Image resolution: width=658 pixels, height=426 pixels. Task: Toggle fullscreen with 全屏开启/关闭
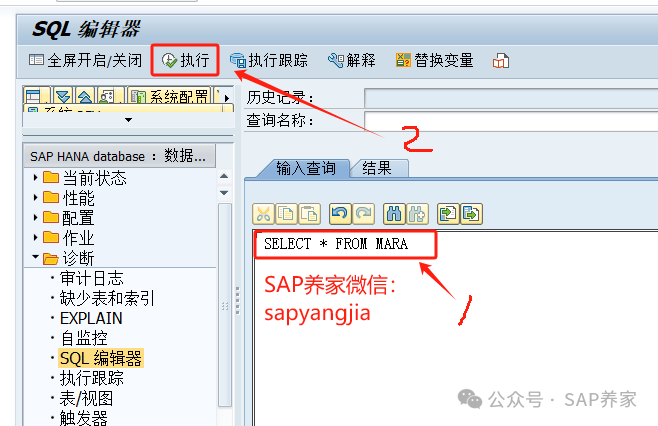(86, 60)
